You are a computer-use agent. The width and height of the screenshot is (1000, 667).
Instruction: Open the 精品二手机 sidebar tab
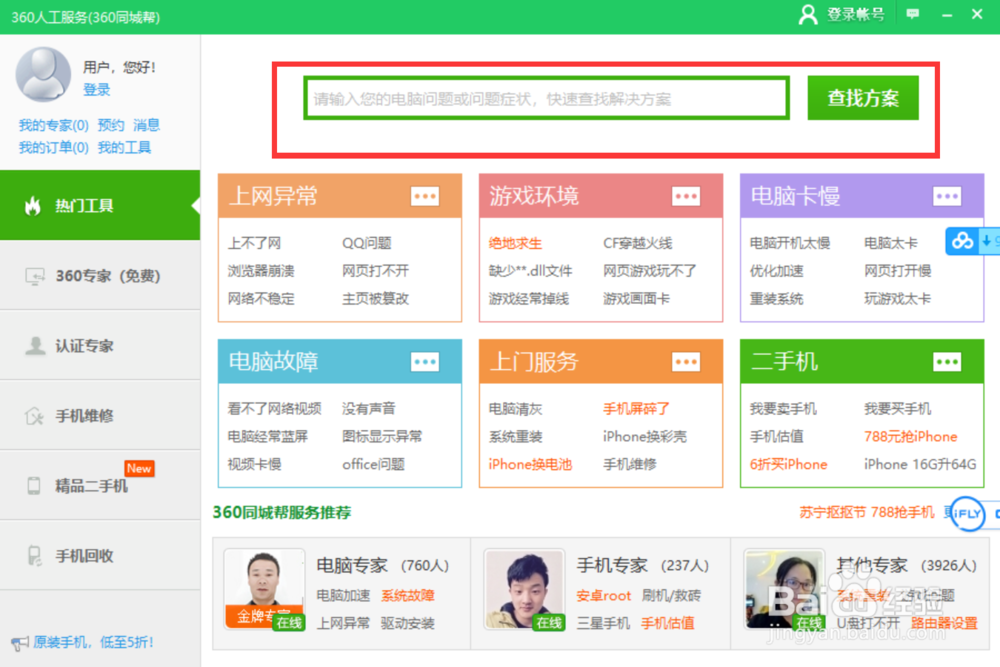100,486
